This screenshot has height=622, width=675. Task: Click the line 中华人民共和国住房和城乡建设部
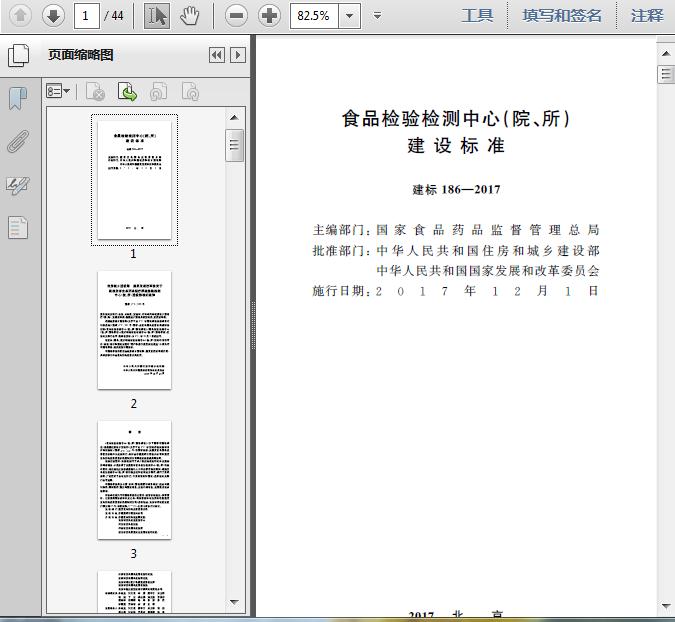[488, 251]
